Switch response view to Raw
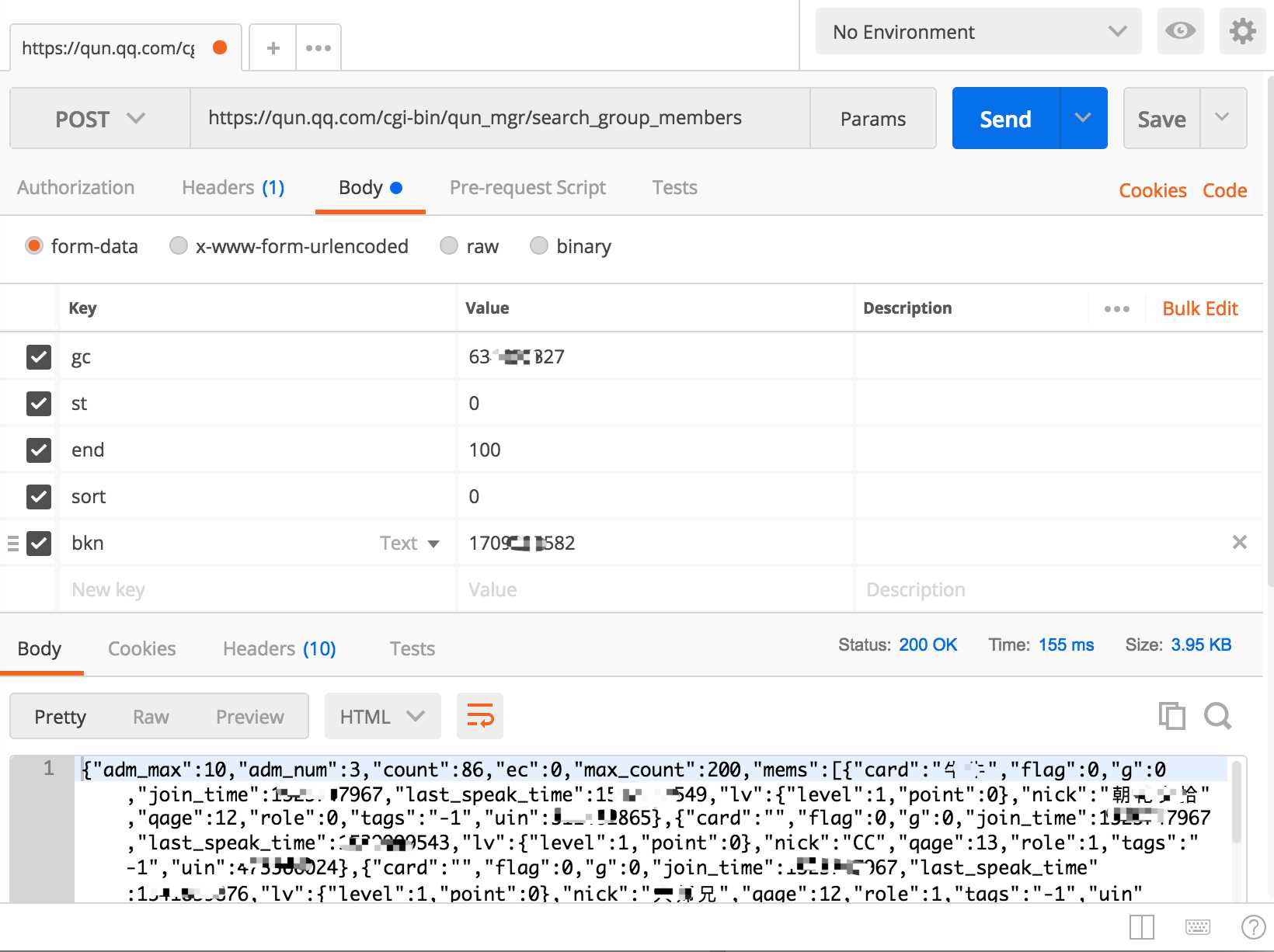1274x952 pixels. coord(151,716)
